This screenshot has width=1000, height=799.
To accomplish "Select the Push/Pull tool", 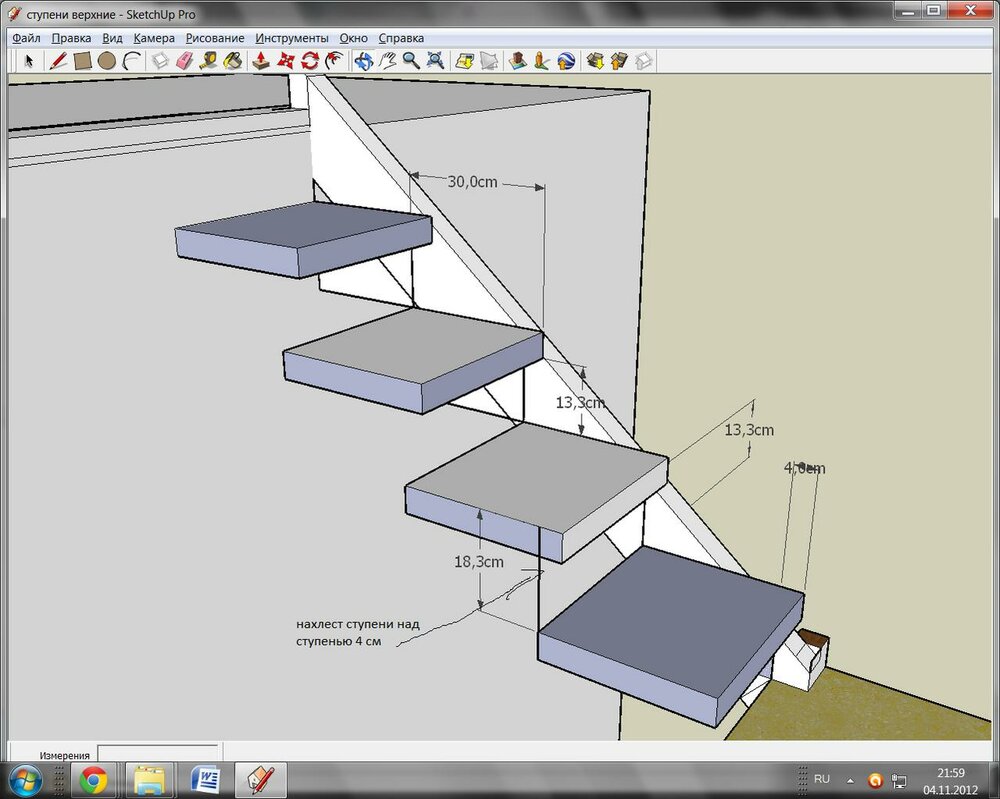I will [261, 60].
